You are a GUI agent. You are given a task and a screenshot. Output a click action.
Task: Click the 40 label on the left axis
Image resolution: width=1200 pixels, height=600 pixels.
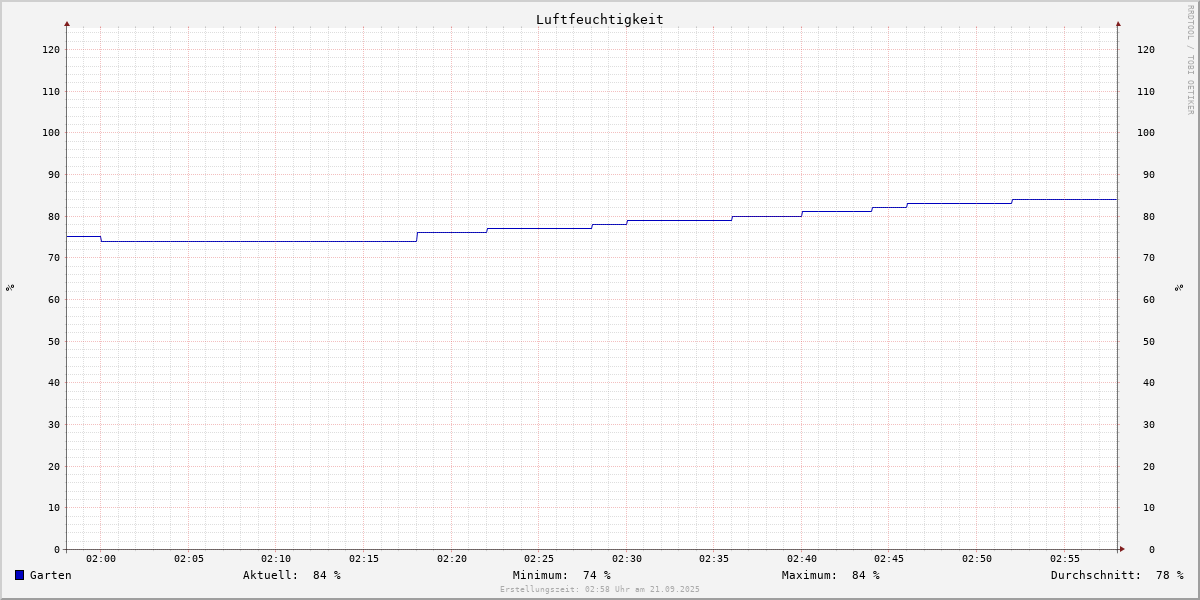54,382
